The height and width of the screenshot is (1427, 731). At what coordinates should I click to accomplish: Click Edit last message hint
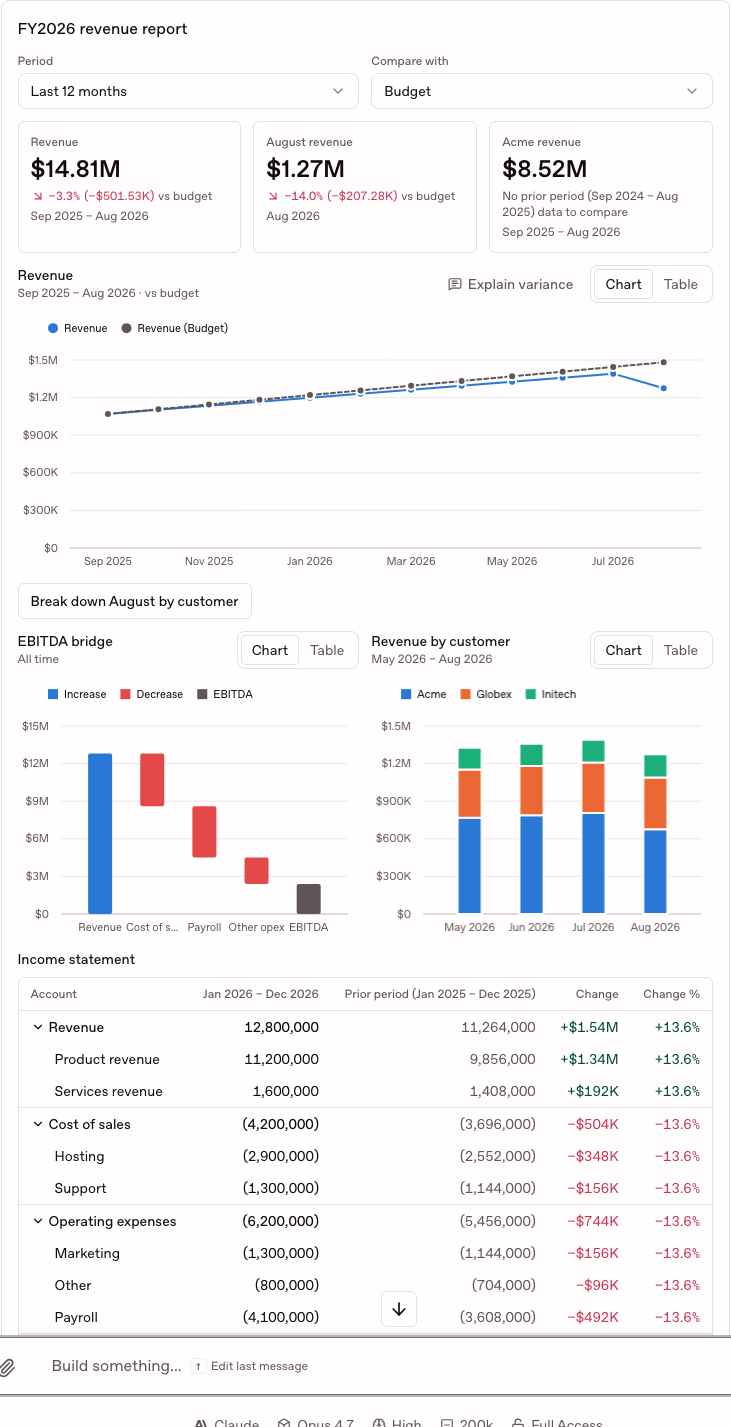(250, 1366)
